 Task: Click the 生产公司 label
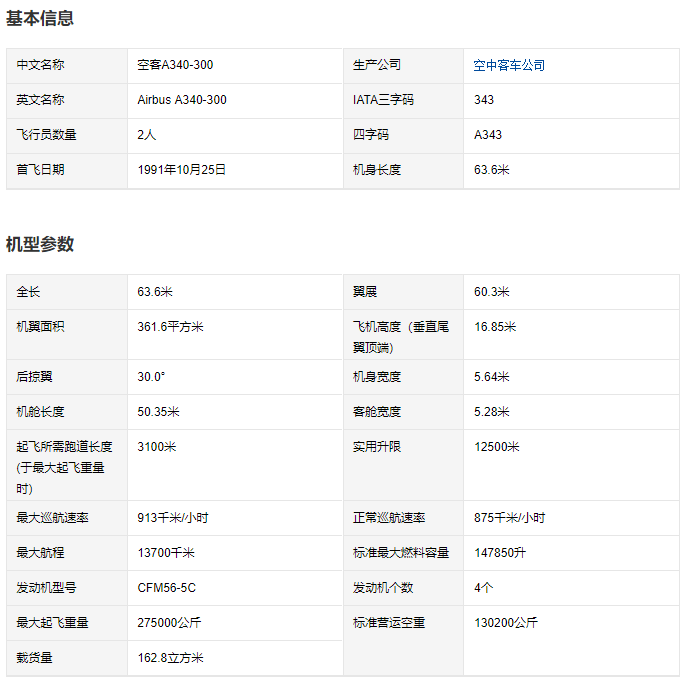[377, 65]
